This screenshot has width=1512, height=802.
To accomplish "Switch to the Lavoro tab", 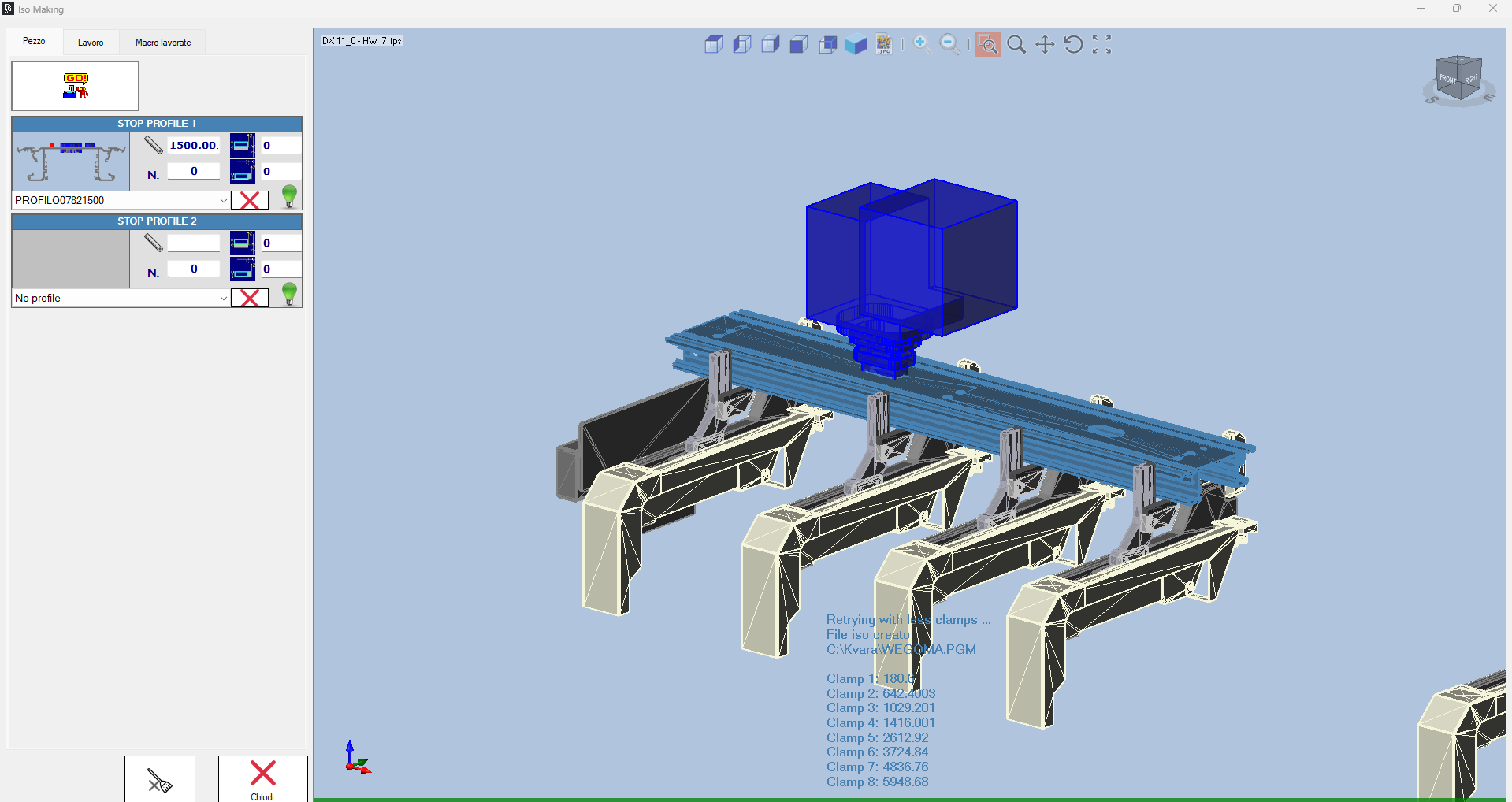I will [x=91, y=43].
